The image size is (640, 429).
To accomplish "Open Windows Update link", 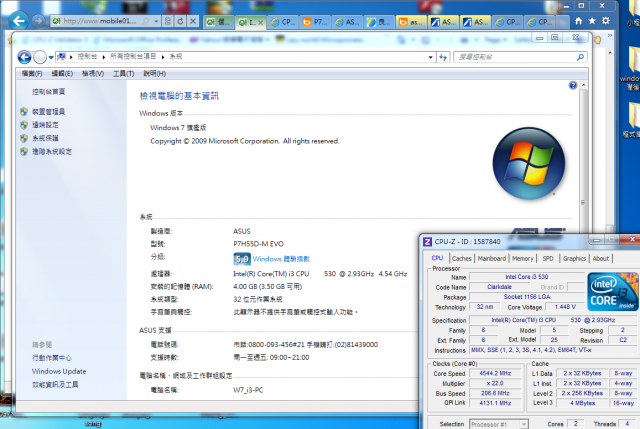I will pyautogui.click(x=59, y=371).
